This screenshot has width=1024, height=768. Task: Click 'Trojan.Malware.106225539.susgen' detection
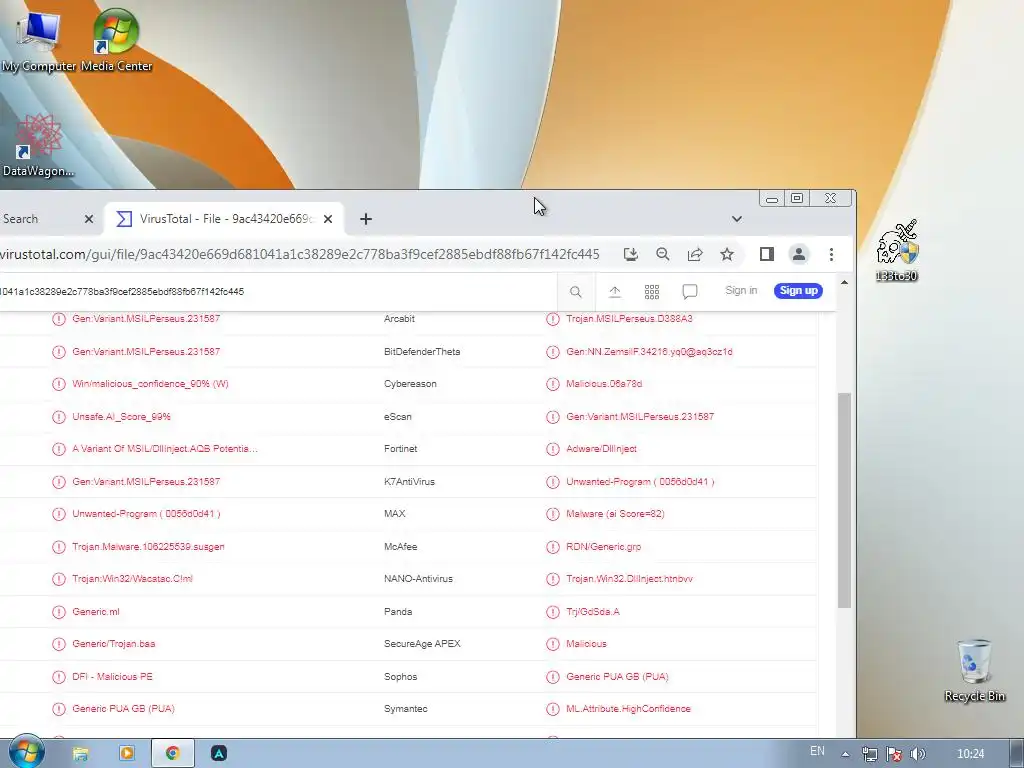pyautogui.click(x=148, y=546)
